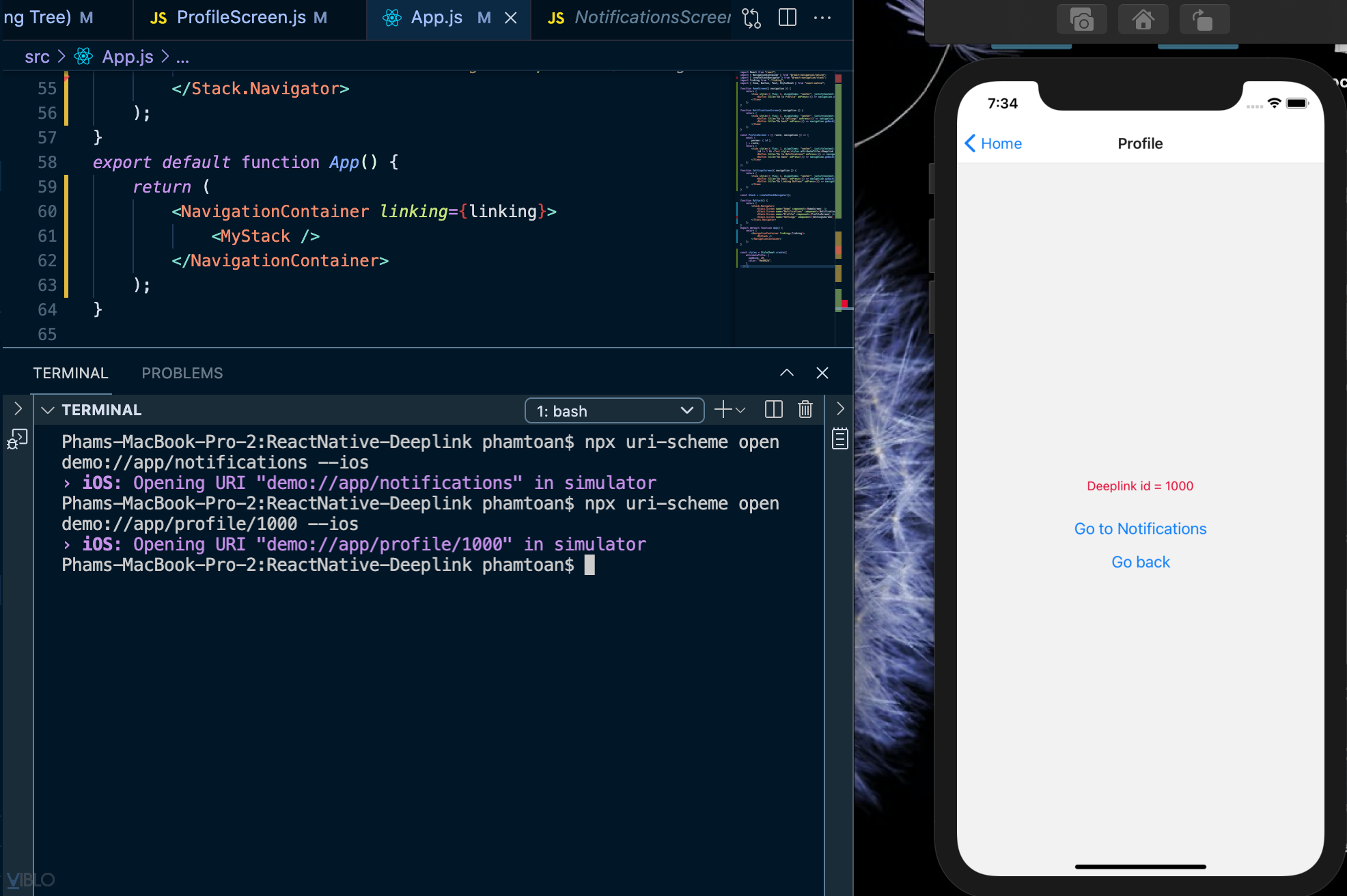
Task: Click the simulator rotate device icon
Action: pos(1204,19)
